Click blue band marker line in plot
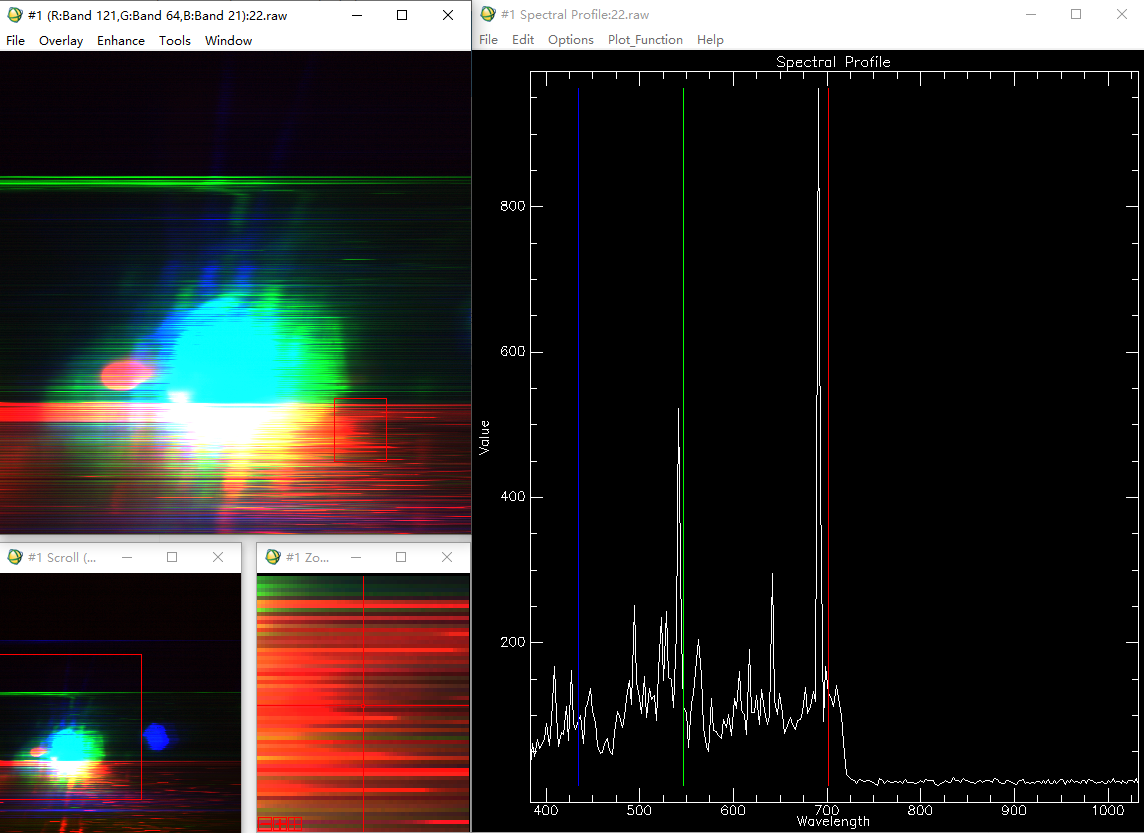Screen dimensions: 1144x833 579,438
